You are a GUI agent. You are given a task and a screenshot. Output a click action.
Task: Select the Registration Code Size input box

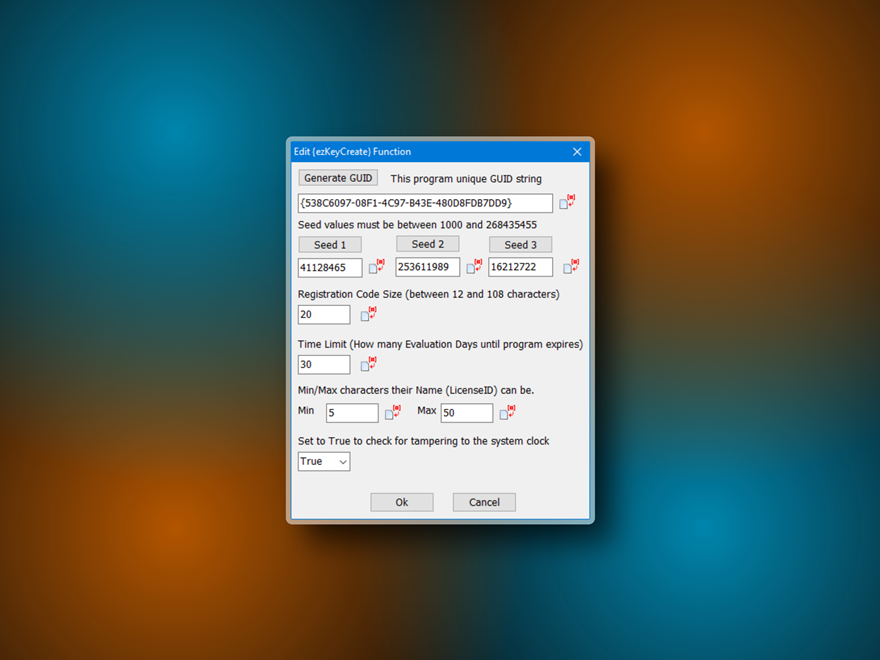point(324,314)
